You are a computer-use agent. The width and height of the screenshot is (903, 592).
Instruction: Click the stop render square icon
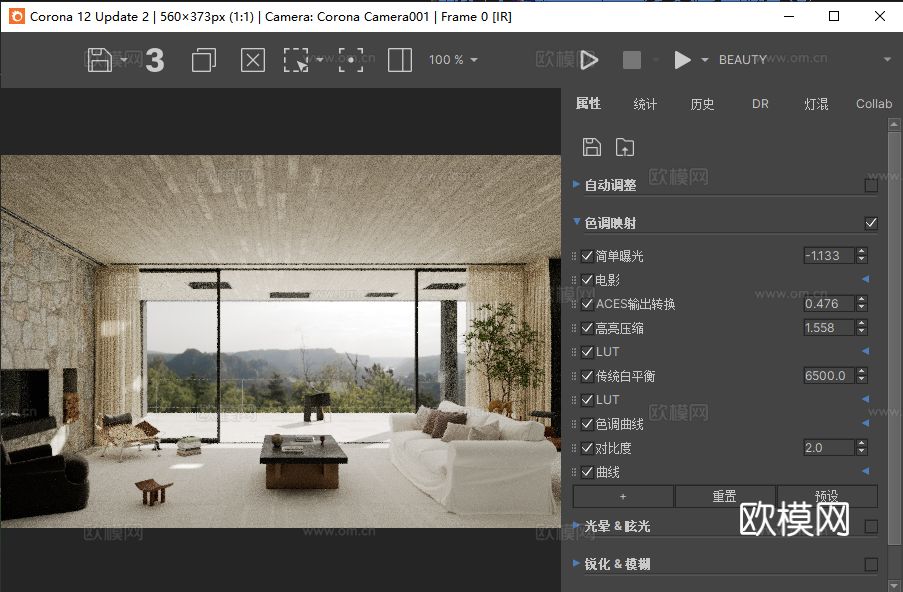(x=633, y=59)
